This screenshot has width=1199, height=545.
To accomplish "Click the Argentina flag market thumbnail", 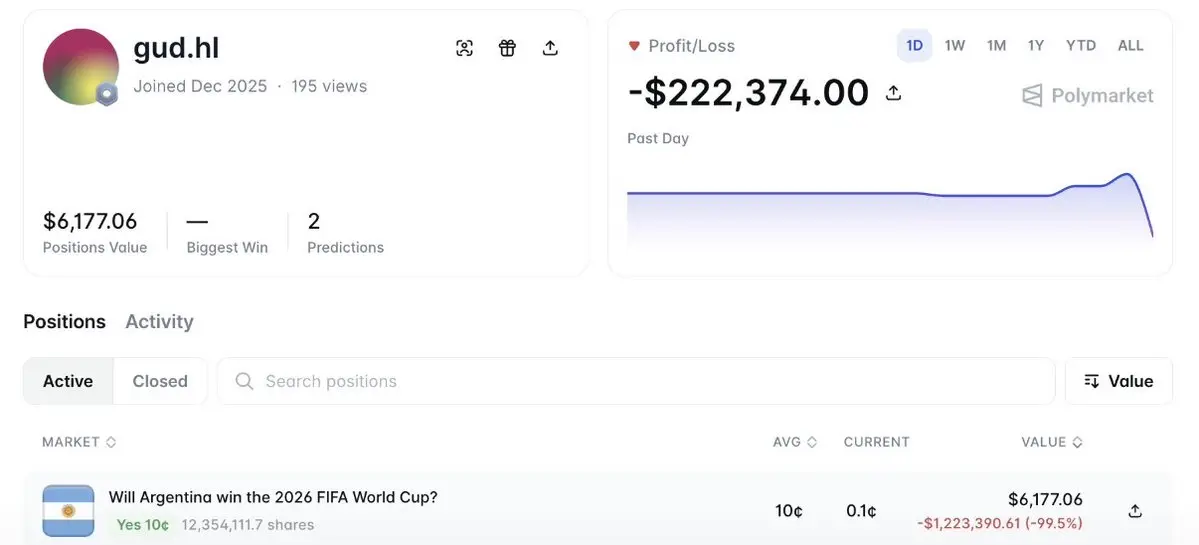I will click(68, 511).
